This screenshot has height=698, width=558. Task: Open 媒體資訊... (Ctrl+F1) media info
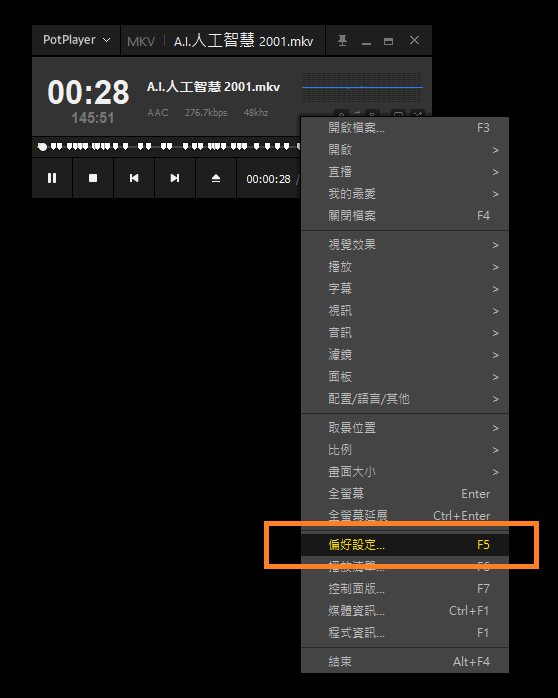(405, 611)
